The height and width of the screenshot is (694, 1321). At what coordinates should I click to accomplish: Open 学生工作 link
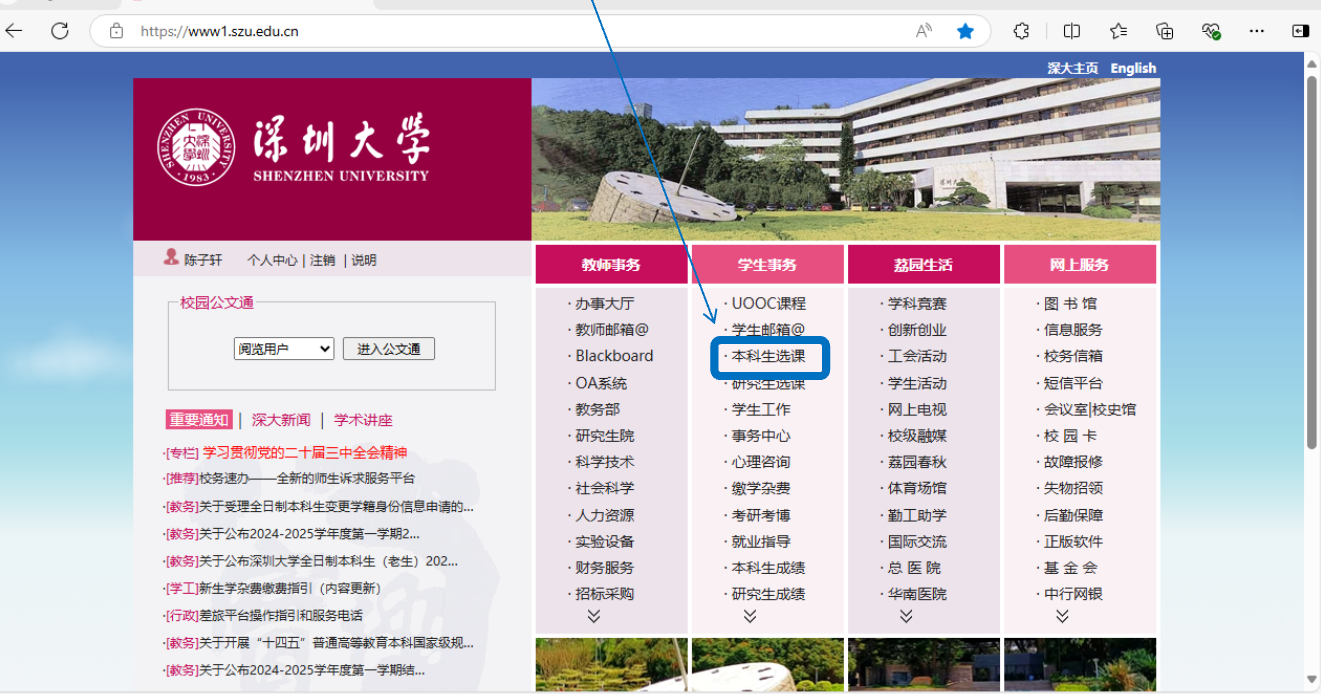click(760, 409)
